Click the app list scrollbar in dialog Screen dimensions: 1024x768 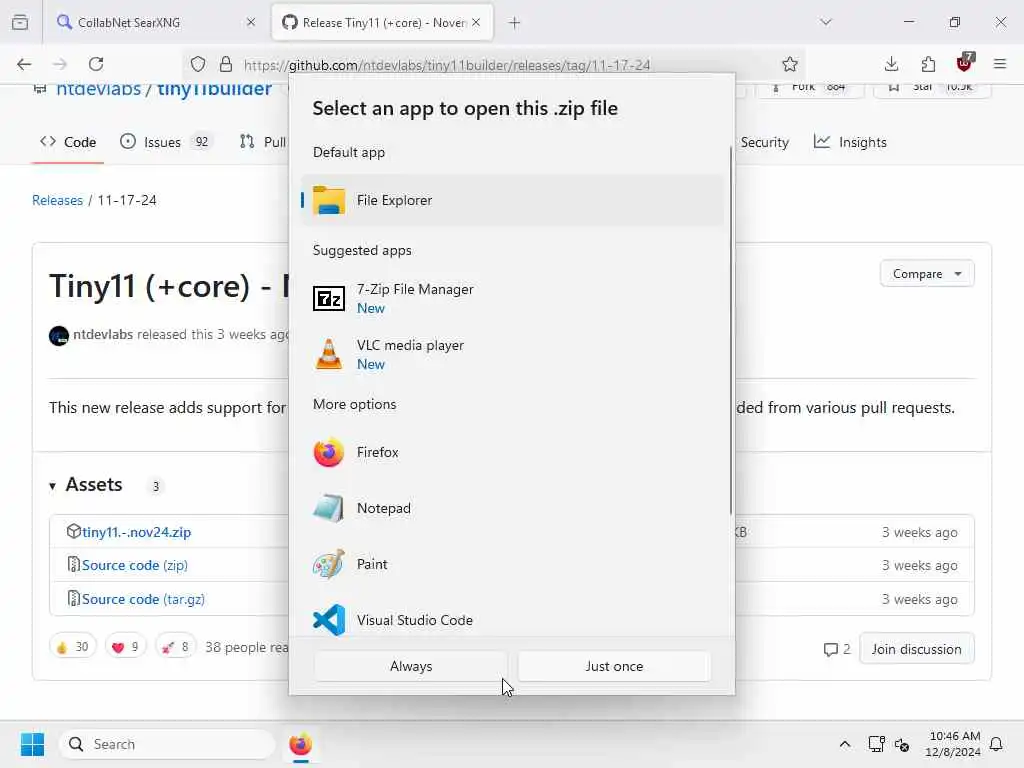pos(731,330)
